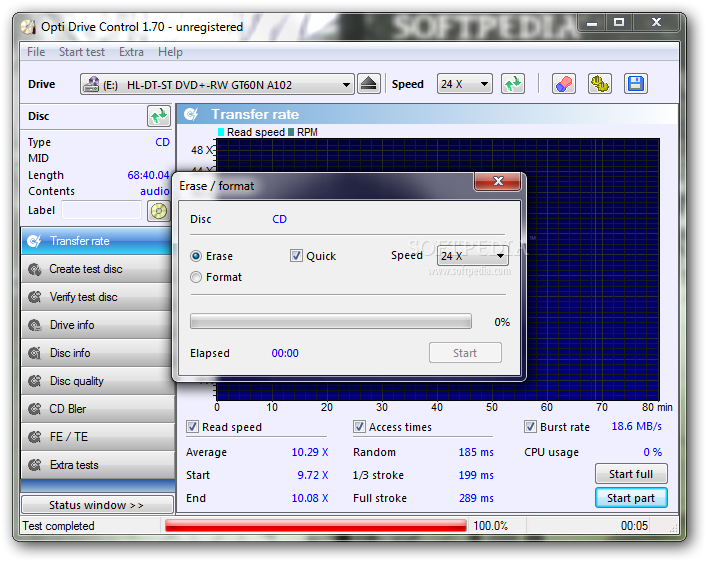Click the Elapsed time 00:00

click(285, 353)
